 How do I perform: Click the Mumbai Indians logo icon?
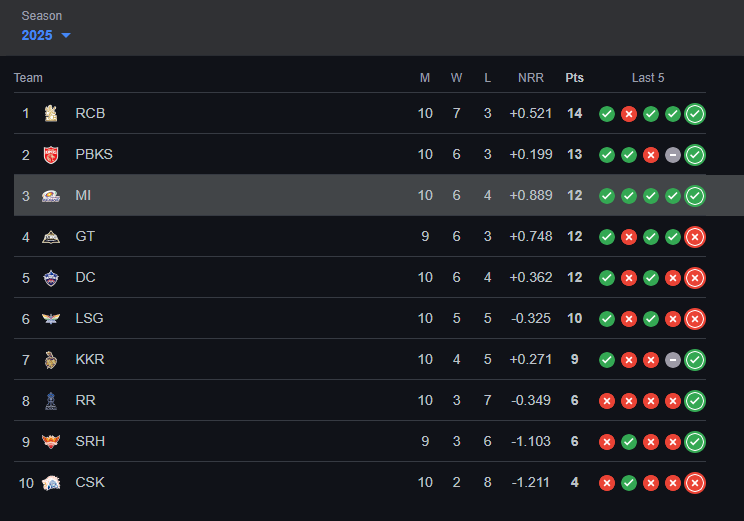coord(51,195)
